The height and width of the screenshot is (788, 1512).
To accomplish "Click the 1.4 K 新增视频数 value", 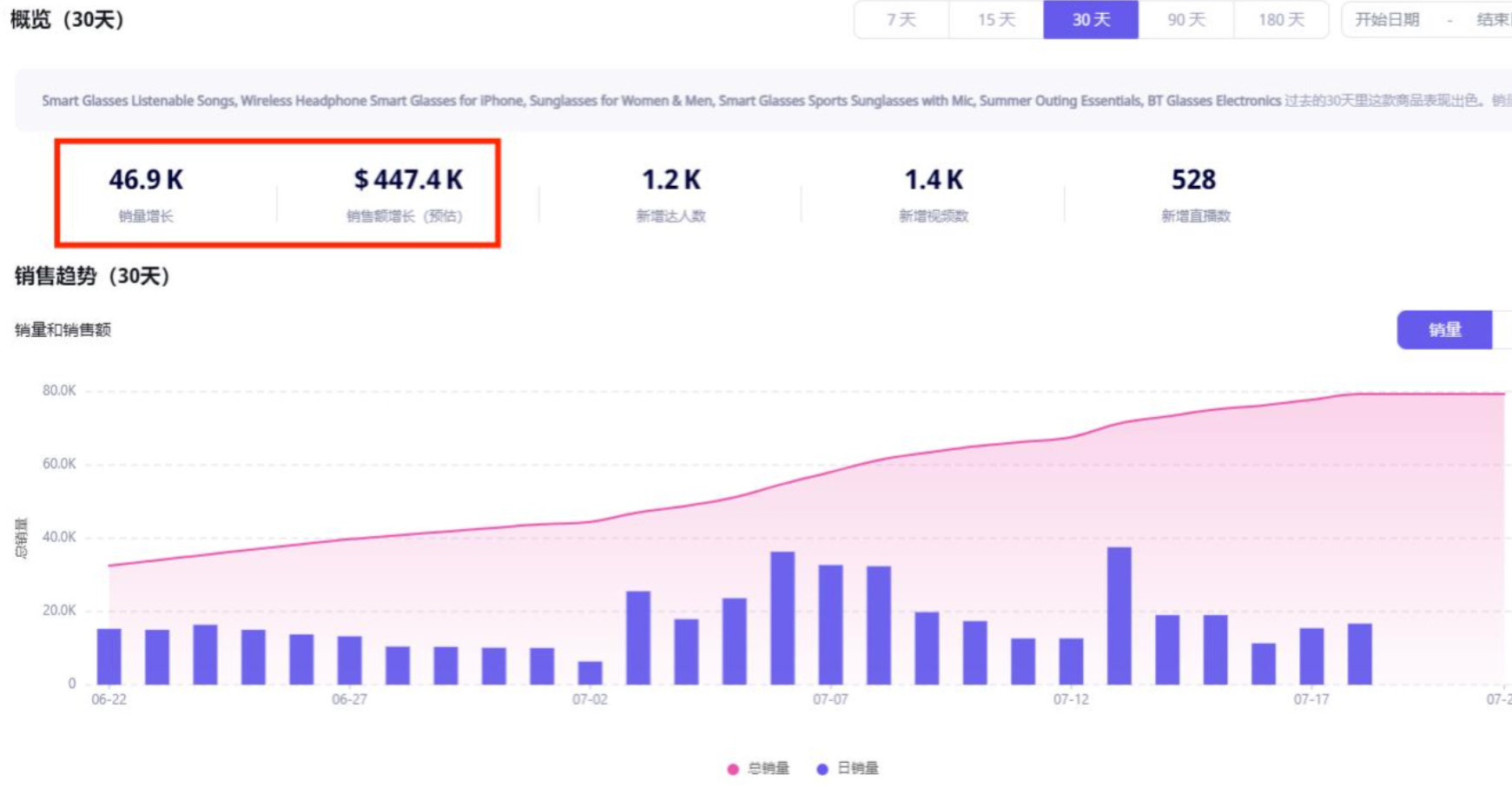I will [934, 180].
